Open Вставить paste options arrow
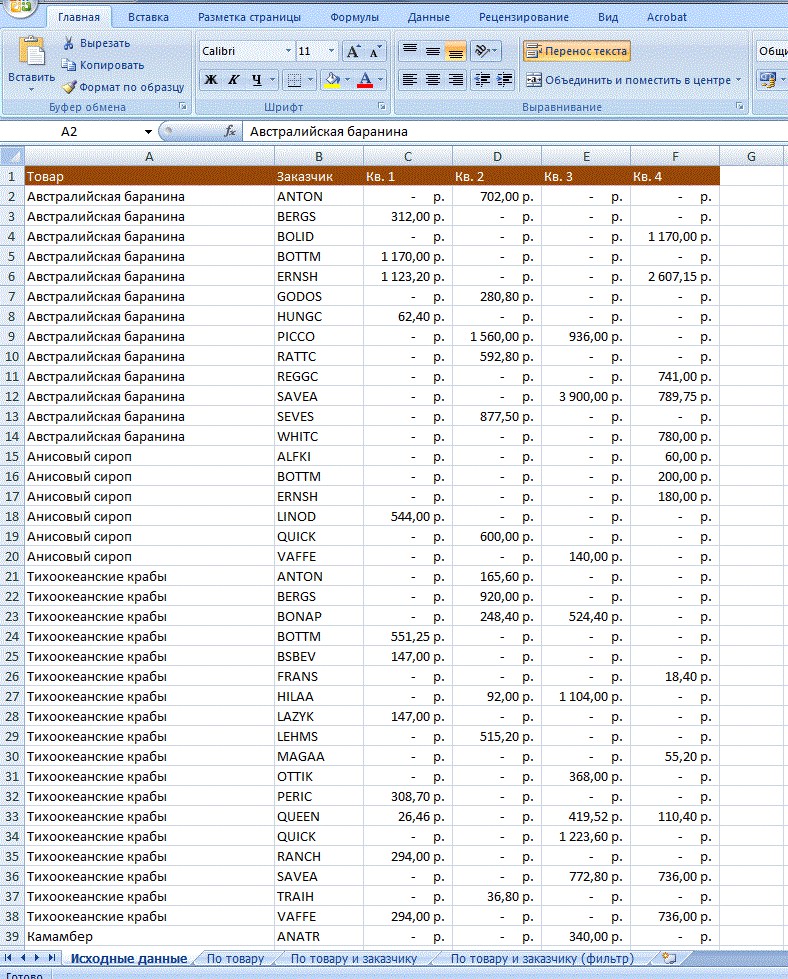 31,89
